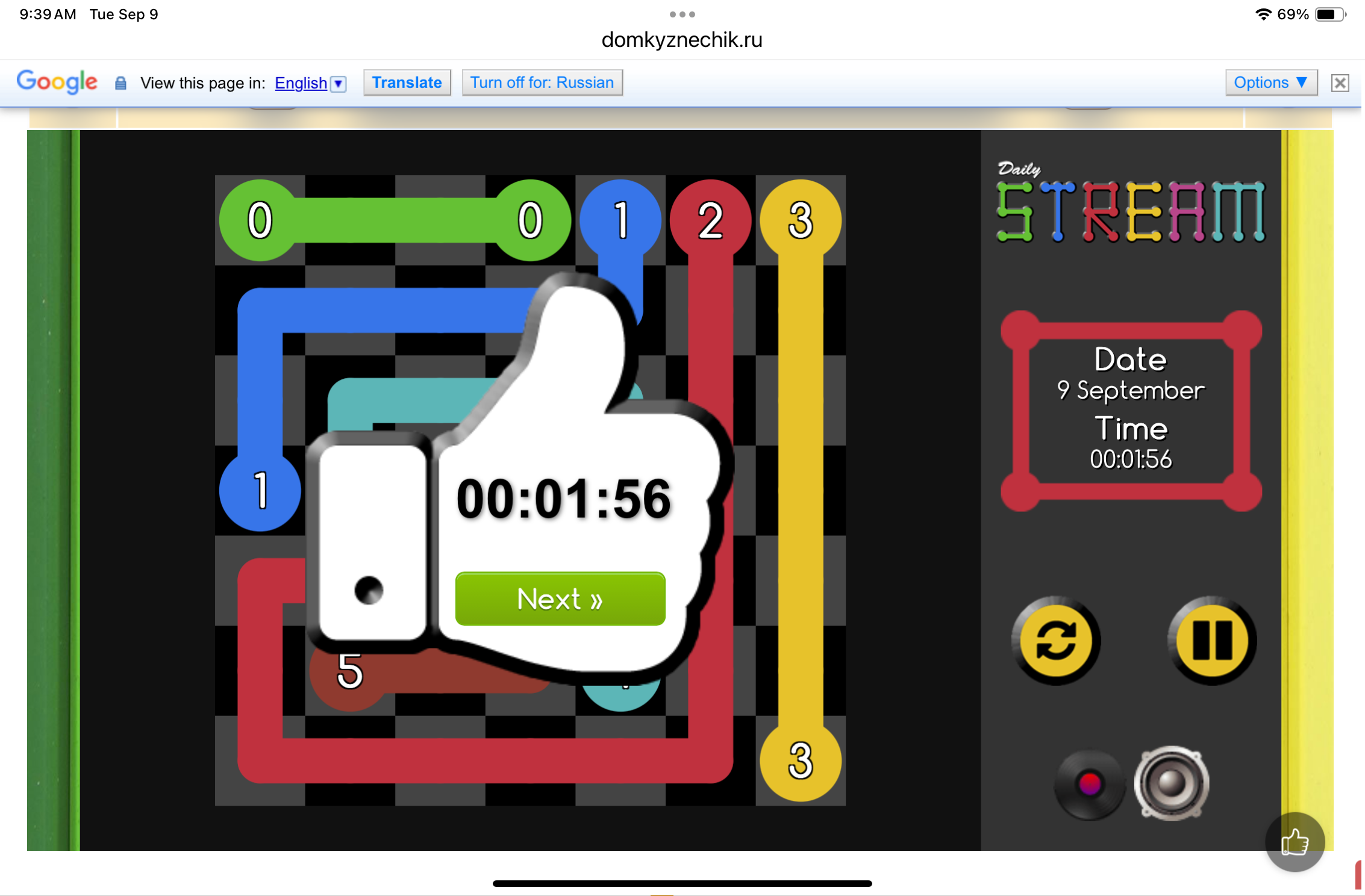Click the Translate button

pyautogui.click(x=407, y=82)
